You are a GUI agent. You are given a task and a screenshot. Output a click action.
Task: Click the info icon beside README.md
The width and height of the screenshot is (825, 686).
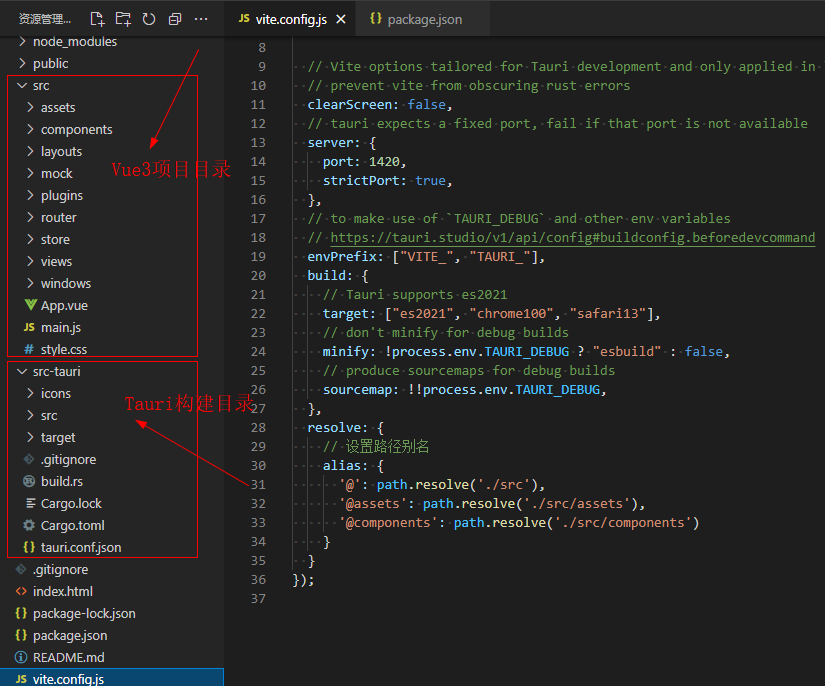click(21, 658)
